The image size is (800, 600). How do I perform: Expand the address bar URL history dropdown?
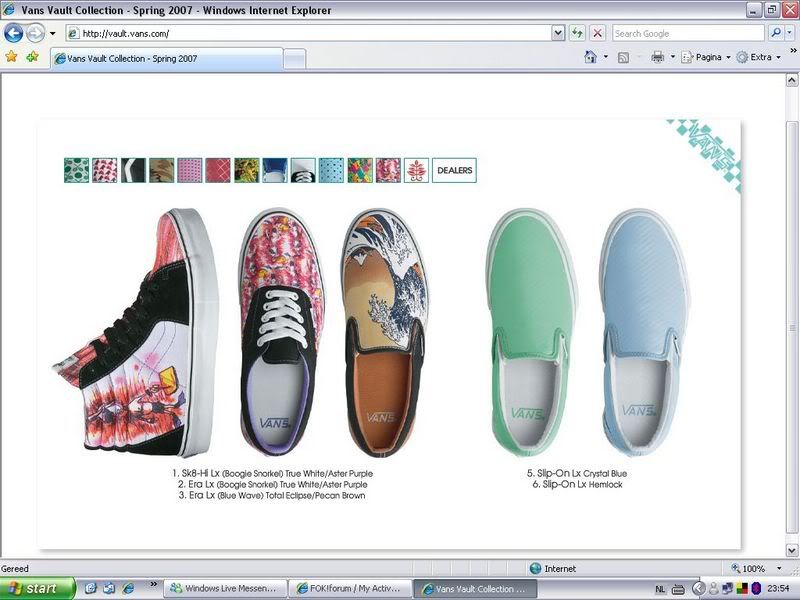pyautogui.click(x=558, y=34)
